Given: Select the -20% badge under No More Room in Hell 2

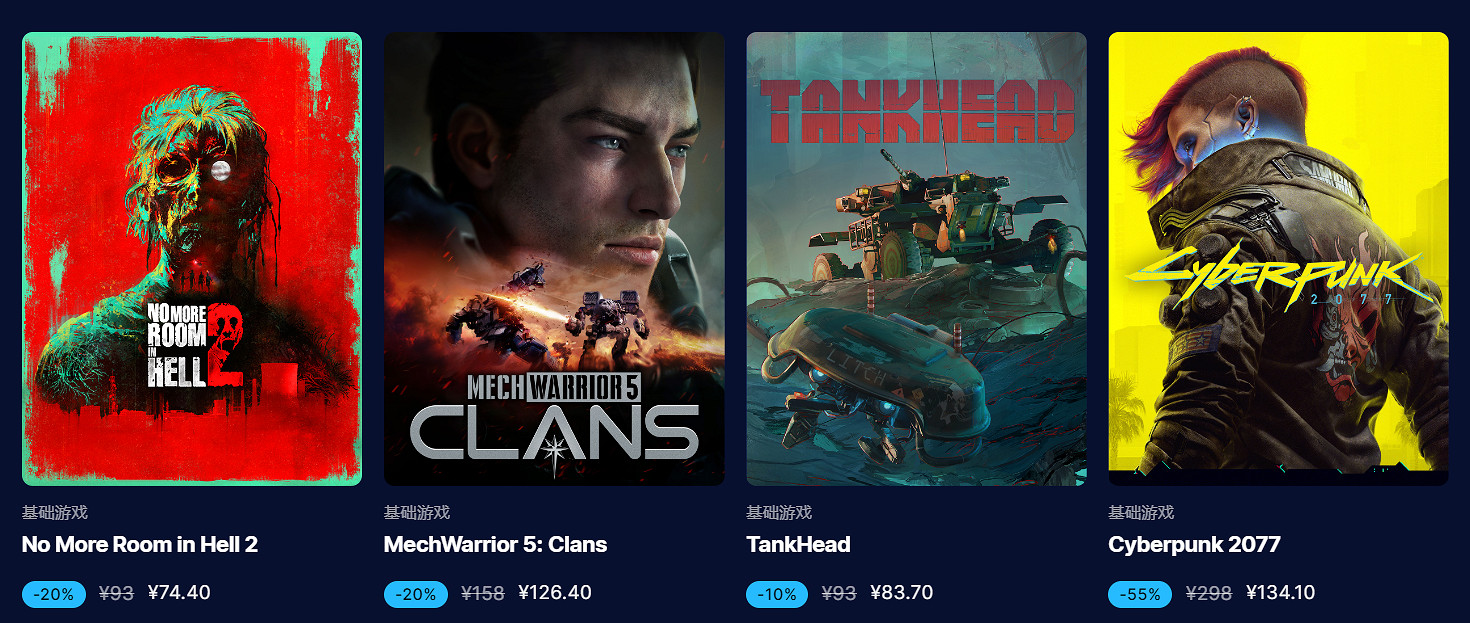Looking at the screenshot, I should point(55,593).
